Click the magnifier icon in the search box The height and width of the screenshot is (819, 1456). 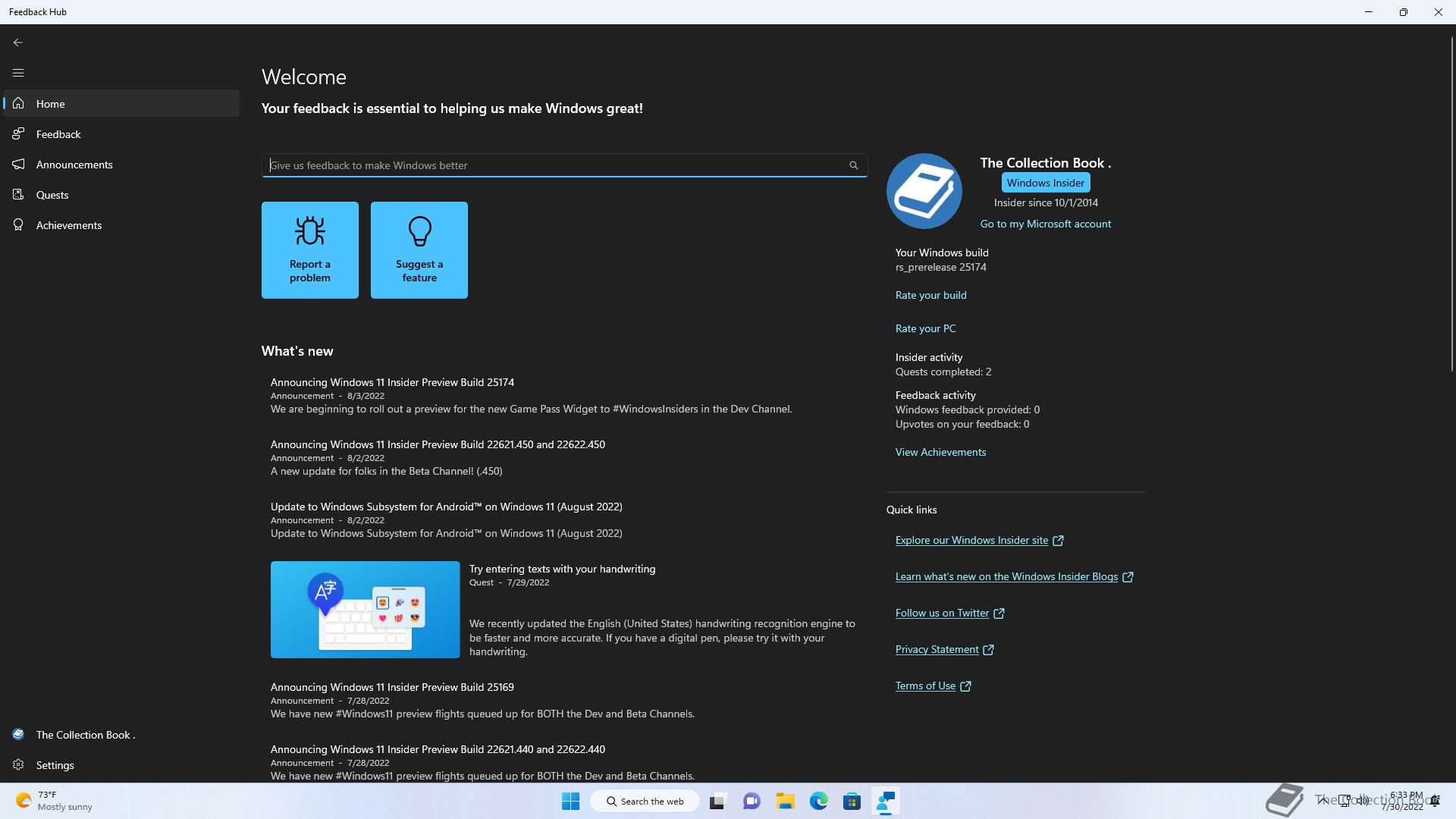click(x=854, y=165)
